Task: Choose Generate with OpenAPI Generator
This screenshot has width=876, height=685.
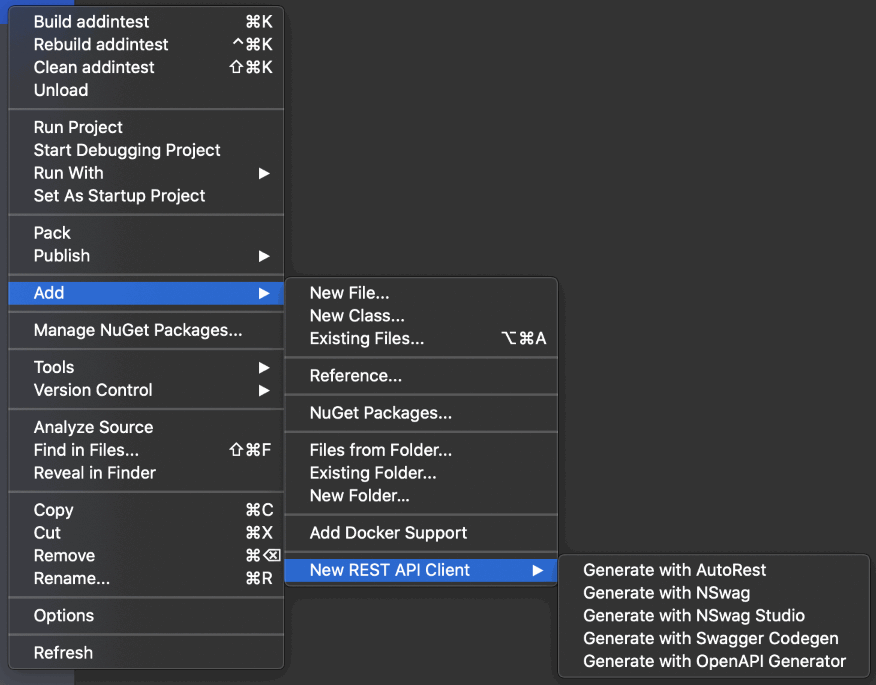Action: [714, 662]
